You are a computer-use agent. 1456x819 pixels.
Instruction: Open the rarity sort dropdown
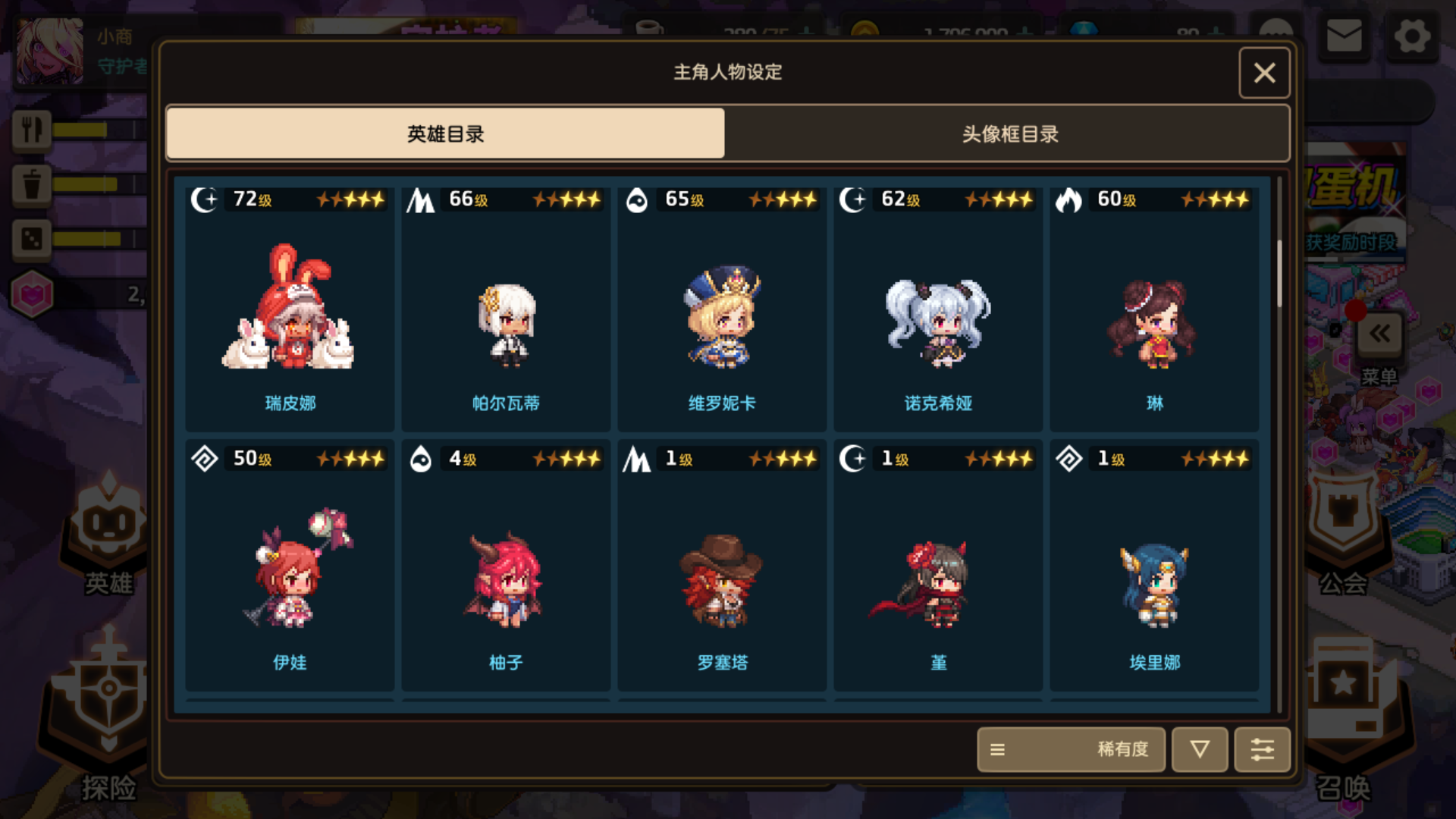pyautogui.click(x=1071, y=749)
